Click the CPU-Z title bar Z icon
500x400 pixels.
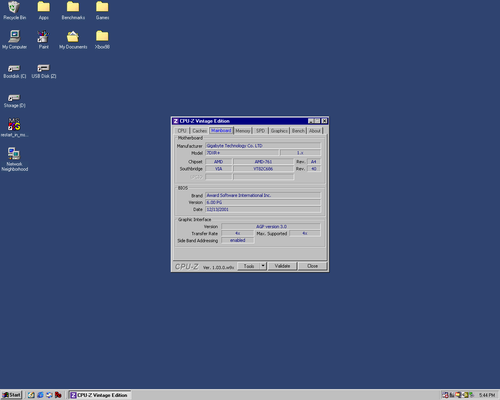pos(176,121)
